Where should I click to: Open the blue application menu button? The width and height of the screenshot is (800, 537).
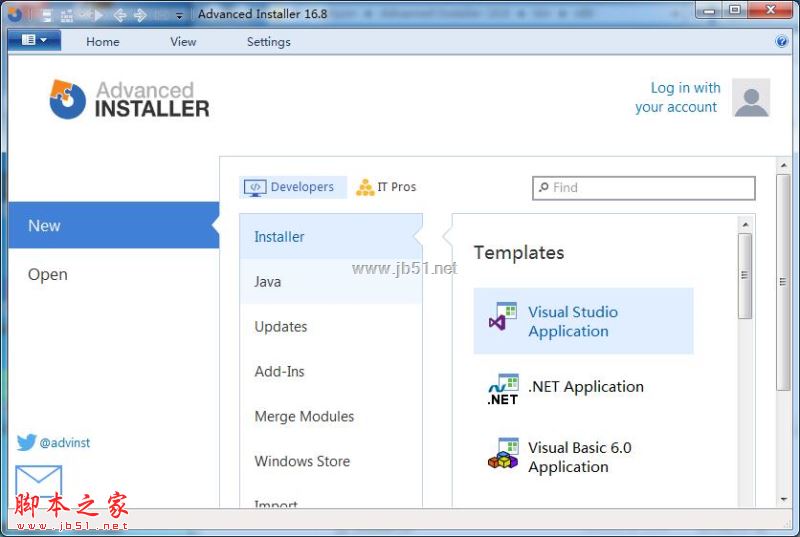click(x=34, y=40)
